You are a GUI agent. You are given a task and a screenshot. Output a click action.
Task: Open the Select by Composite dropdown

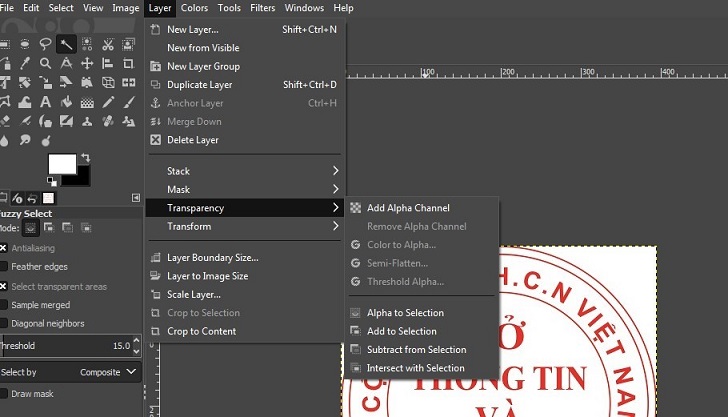tap(108, 372)
